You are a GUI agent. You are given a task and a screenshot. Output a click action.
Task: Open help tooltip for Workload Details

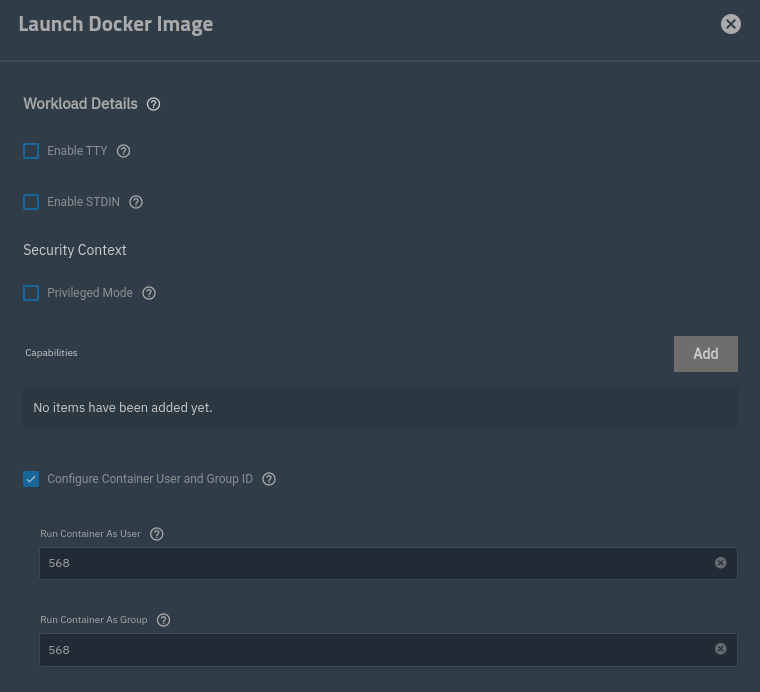click(154, 104)
